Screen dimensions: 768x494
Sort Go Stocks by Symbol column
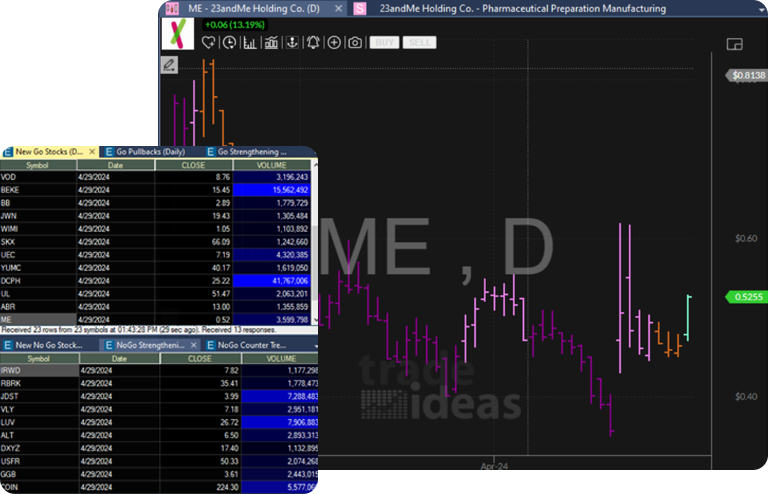point(38,165)
